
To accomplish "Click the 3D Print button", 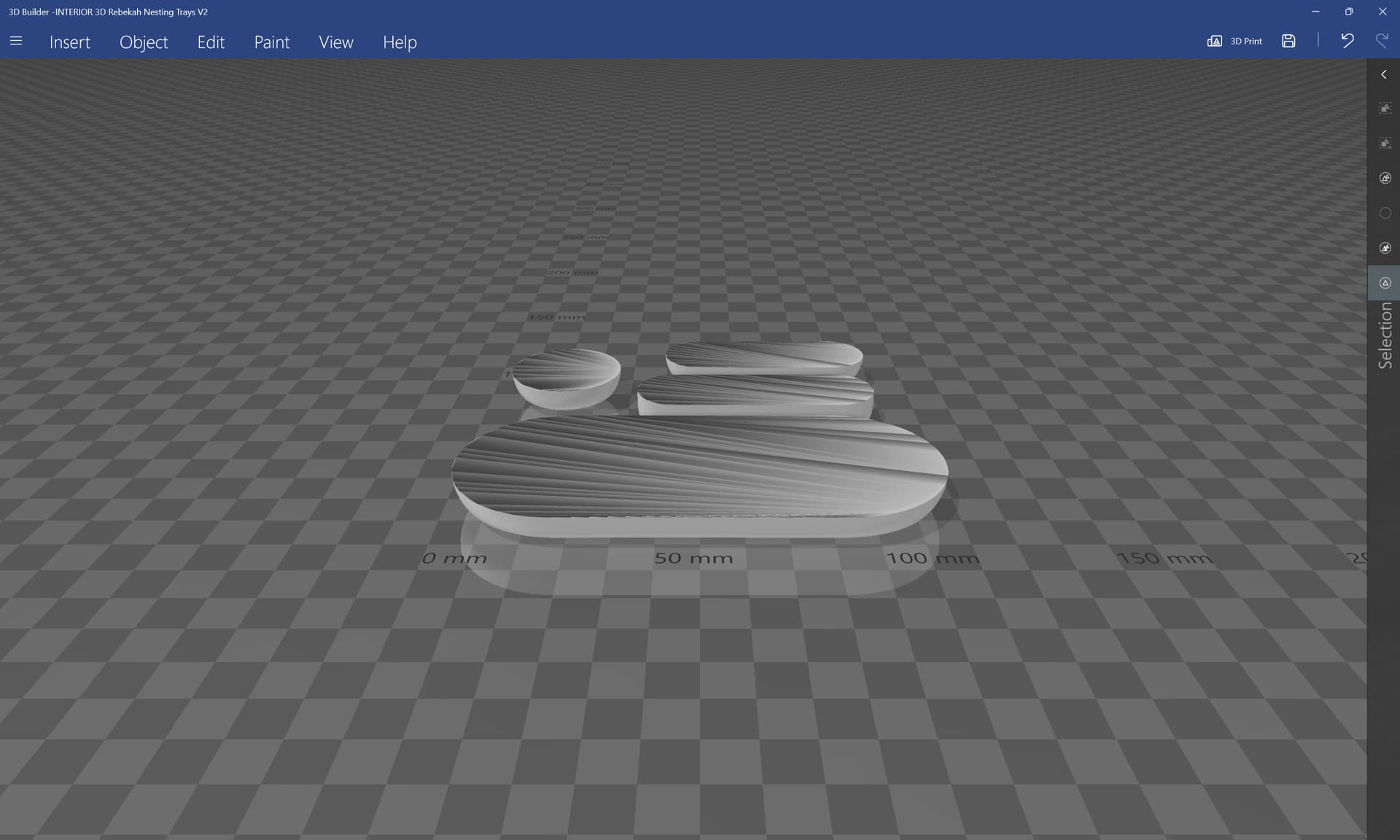I will [1234, 42].
